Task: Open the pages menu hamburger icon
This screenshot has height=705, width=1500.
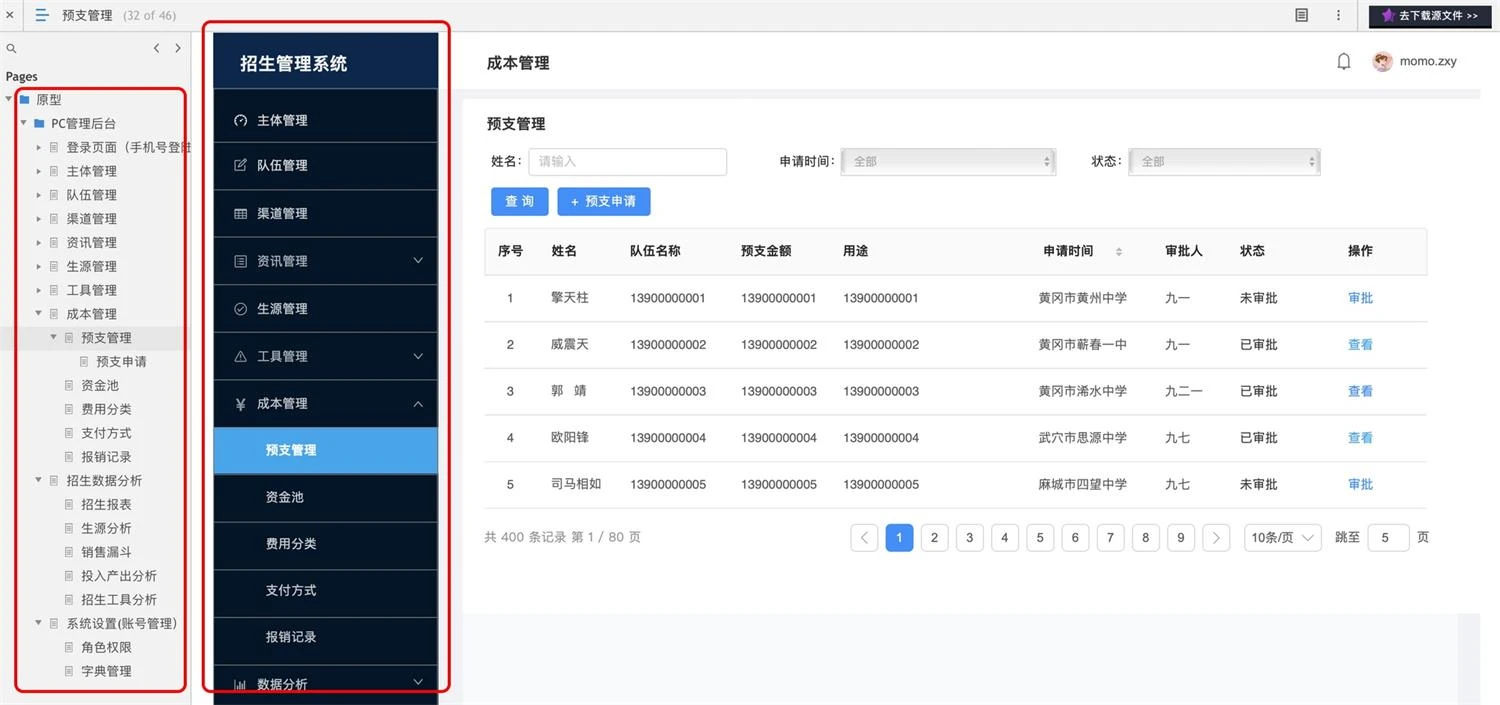Action: 42,15
